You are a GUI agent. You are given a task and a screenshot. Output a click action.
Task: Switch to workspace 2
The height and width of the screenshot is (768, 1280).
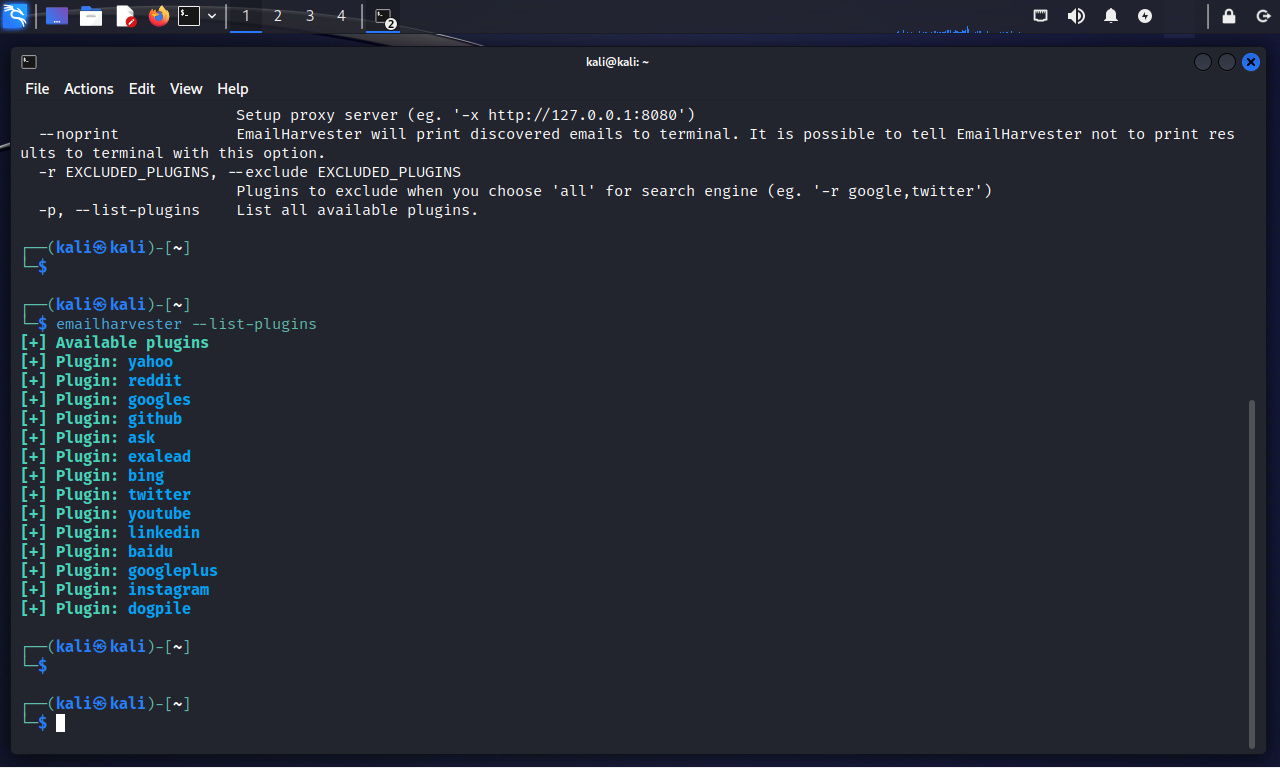[x=278, y=16]
